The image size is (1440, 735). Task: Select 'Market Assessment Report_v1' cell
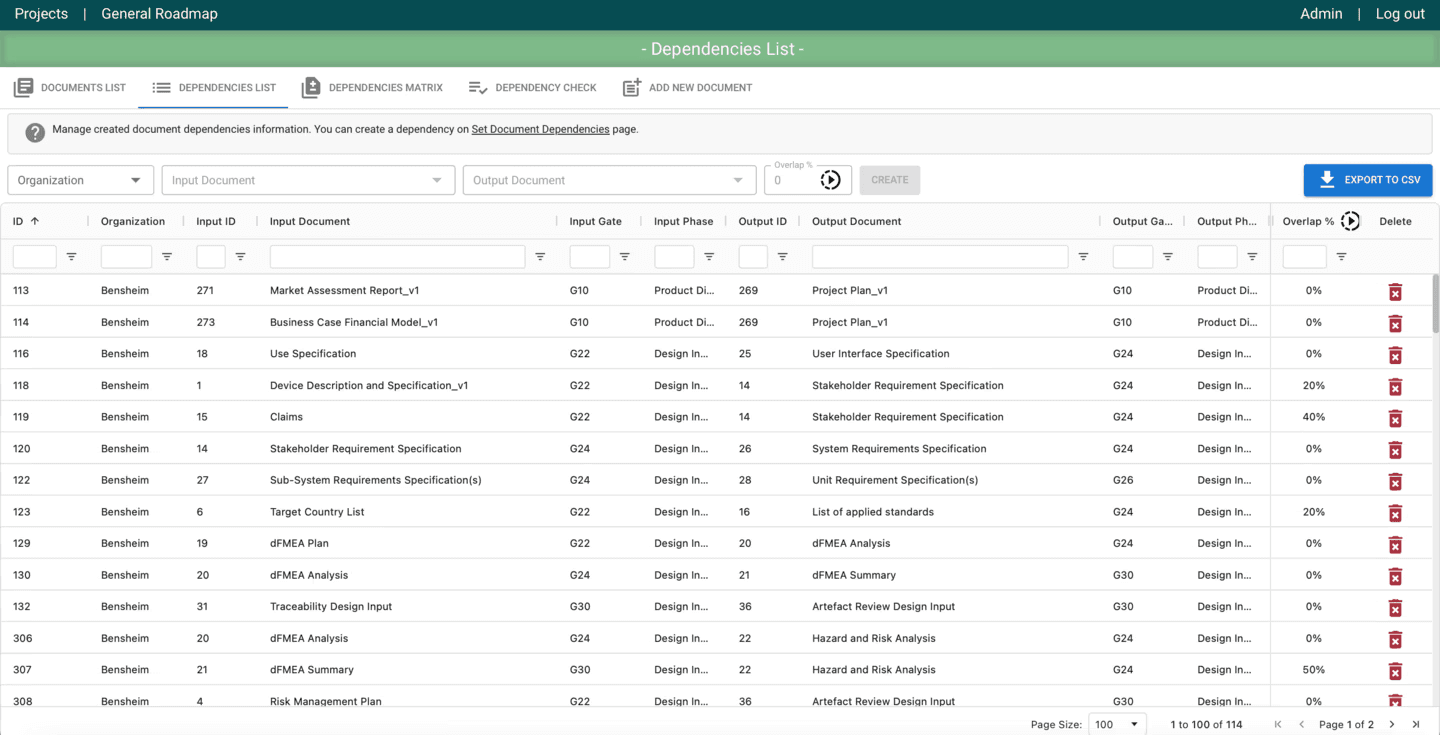coord(344,291)
